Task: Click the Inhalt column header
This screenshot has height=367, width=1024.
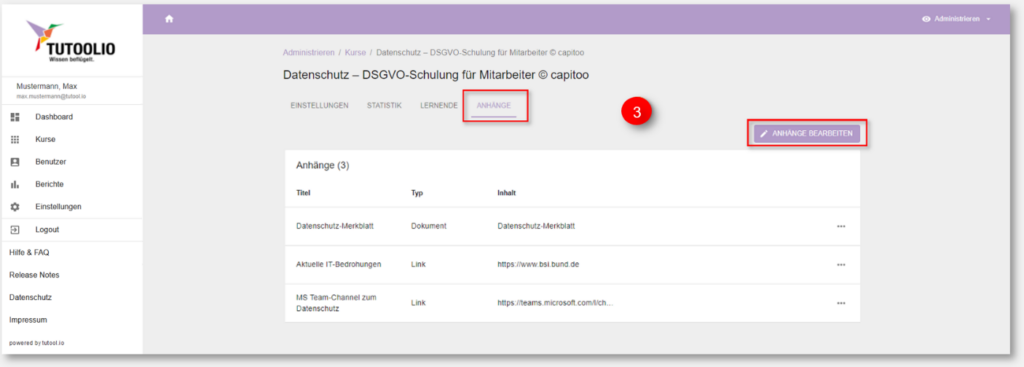Action: click(x=507, y=193)
